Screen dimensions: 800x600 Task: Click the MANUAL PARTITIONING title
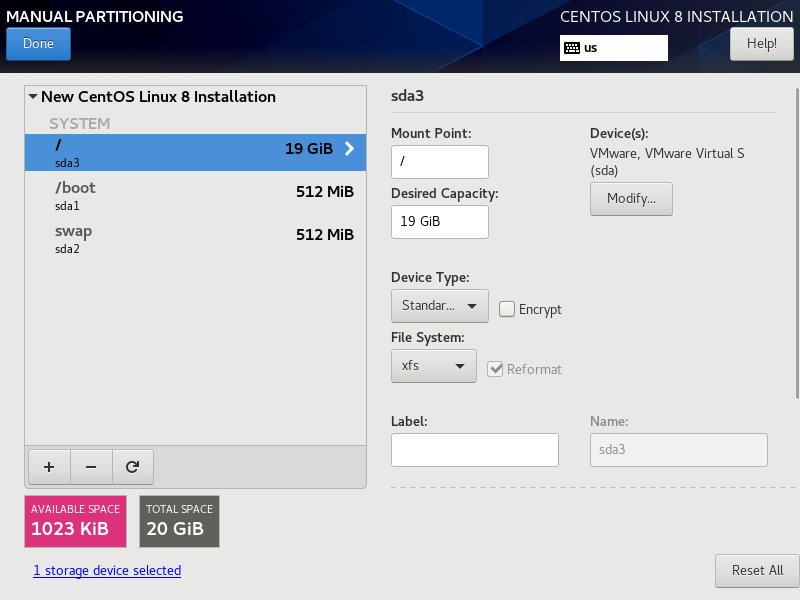(x=95, y=16)
